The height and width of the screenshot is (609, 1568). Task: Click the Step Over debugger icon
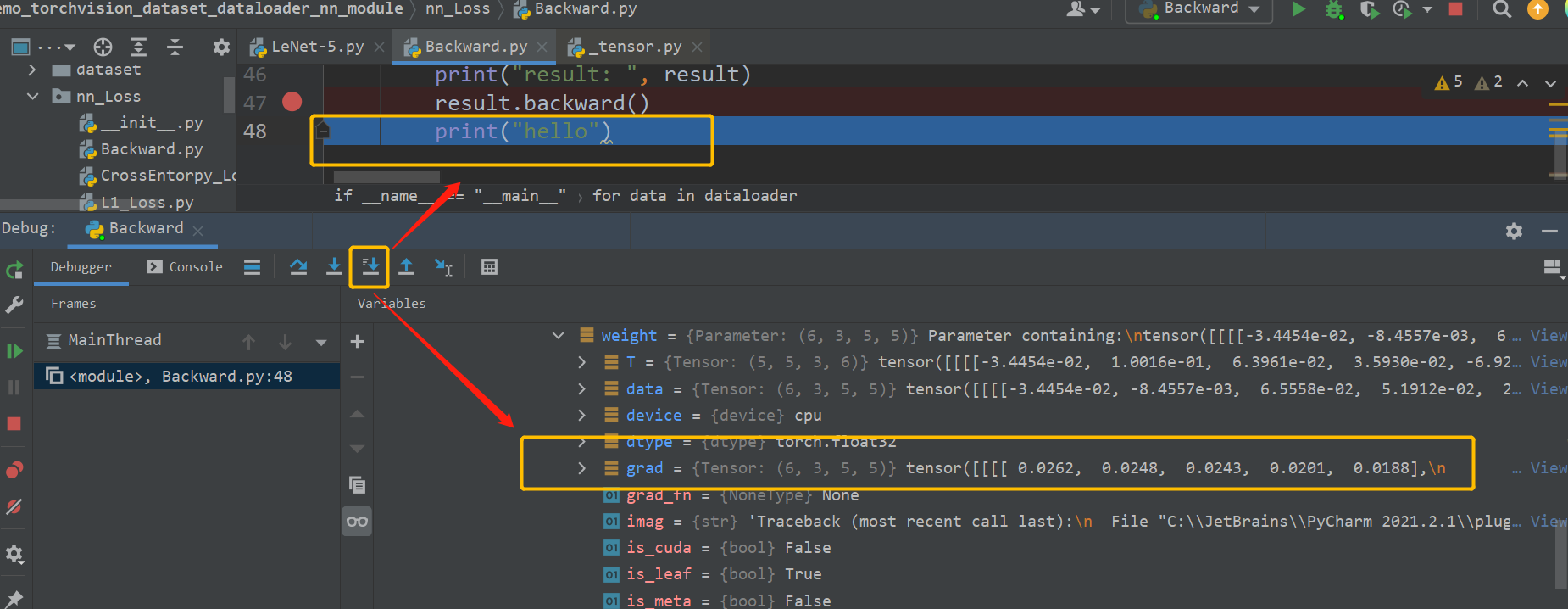click(x=298, y=266)
